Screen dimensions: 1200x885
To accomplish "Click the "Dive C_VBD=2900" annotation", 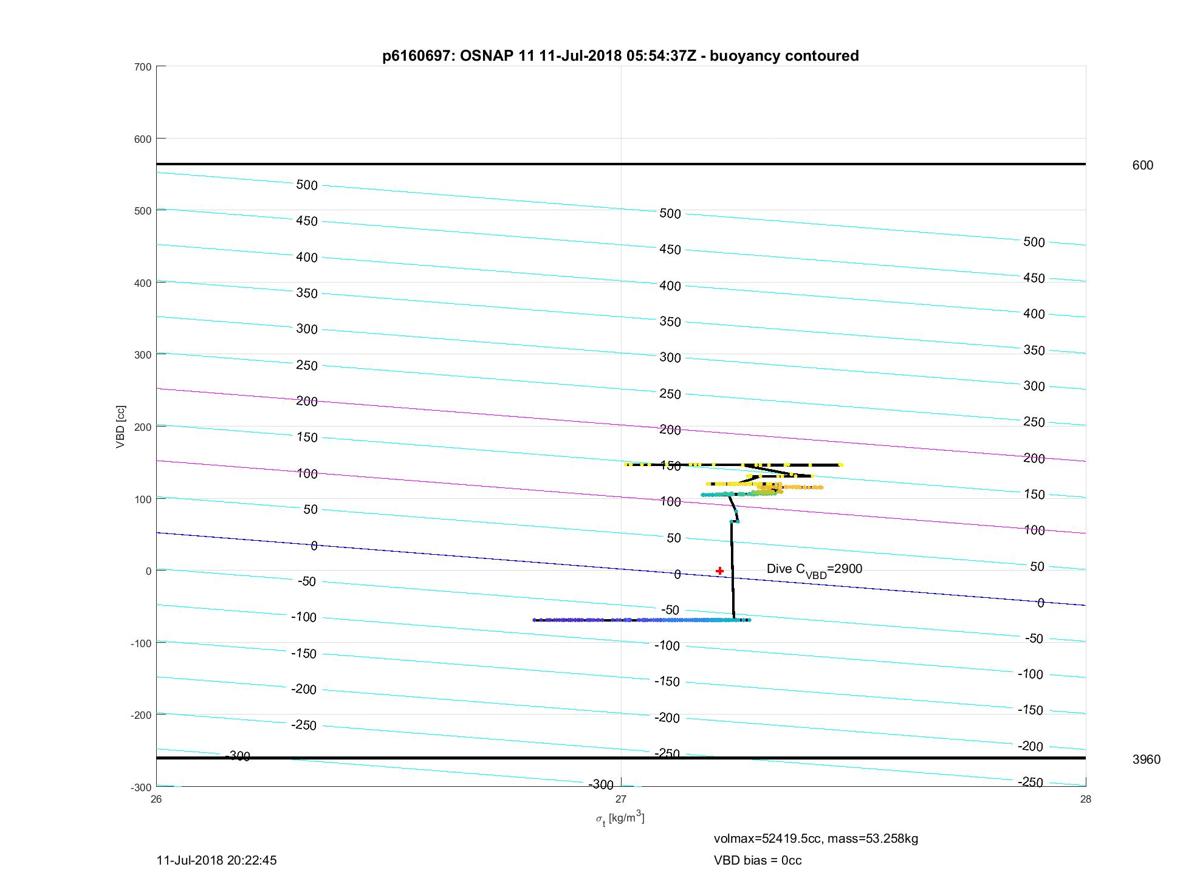I will click(814, 570).
